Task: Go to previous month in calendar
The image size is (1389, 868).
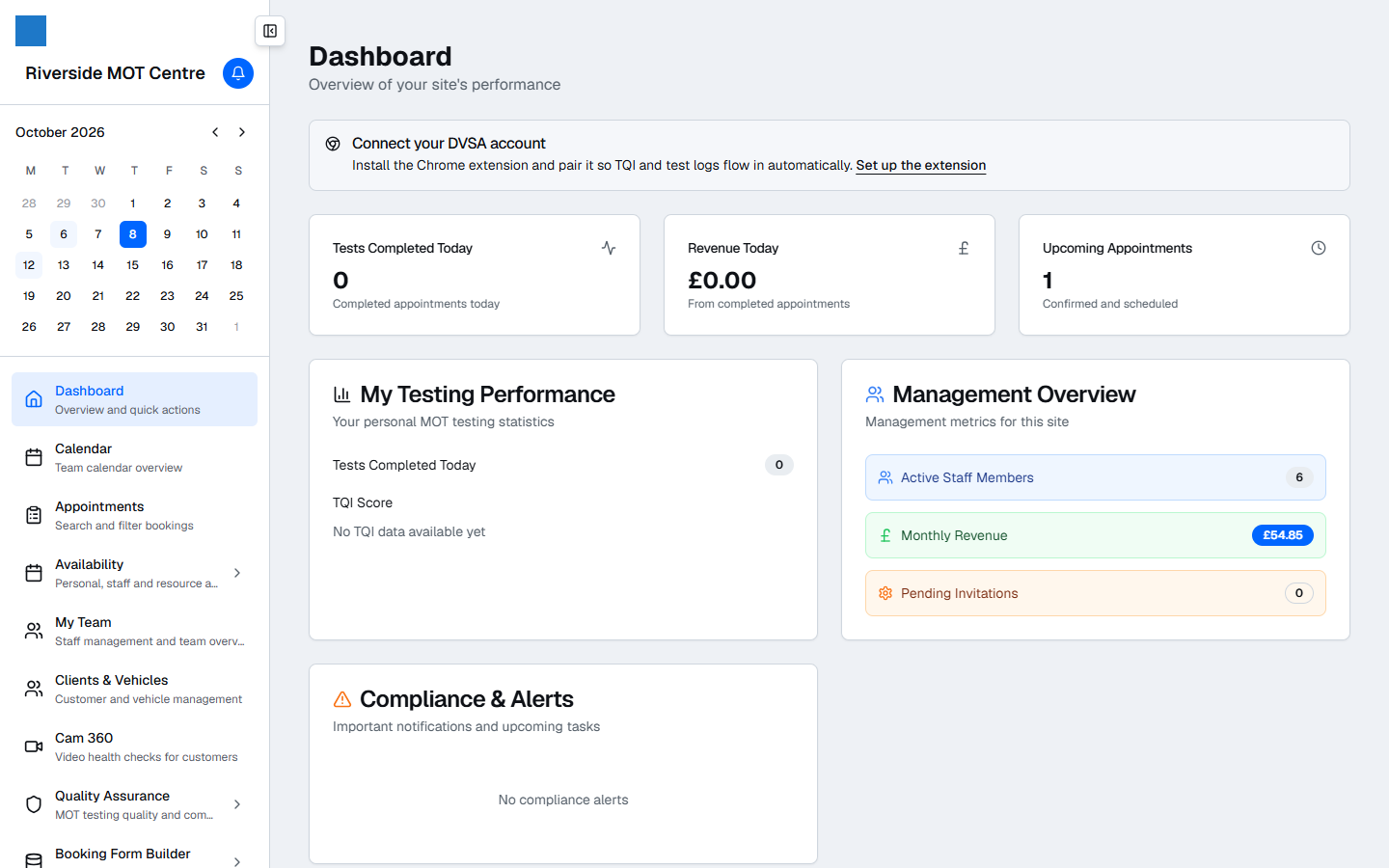Action: click(215, 132)
